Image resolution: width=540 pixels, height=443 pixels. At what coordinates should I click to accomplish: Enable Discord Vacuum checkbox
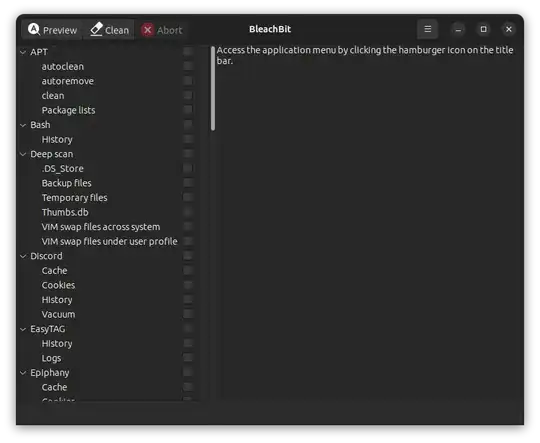click(x=188, y=314)
